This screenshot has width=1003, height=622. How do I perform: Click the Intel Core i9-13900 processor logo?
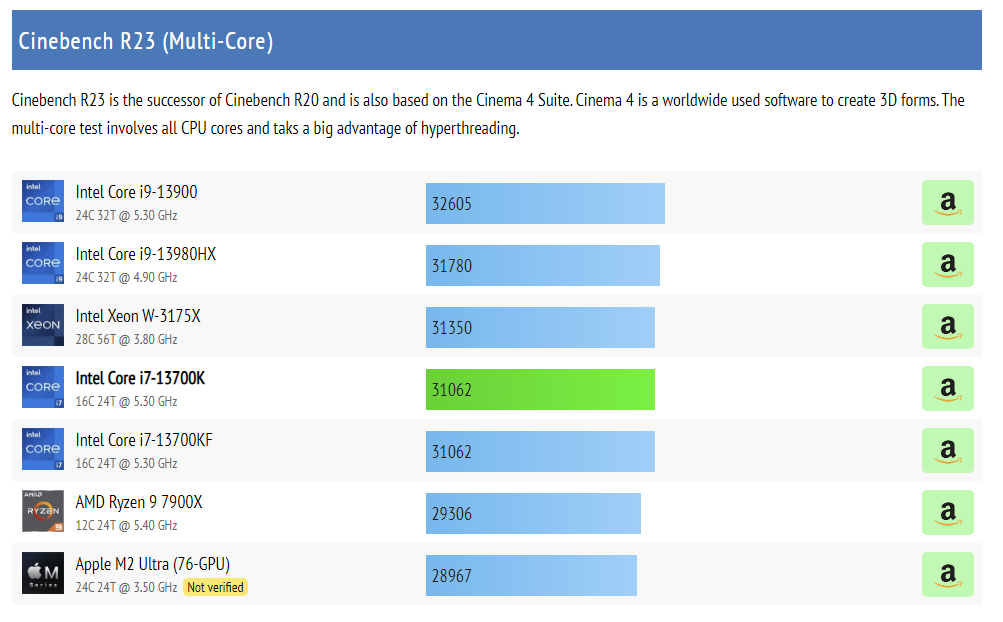pos(43,201)
